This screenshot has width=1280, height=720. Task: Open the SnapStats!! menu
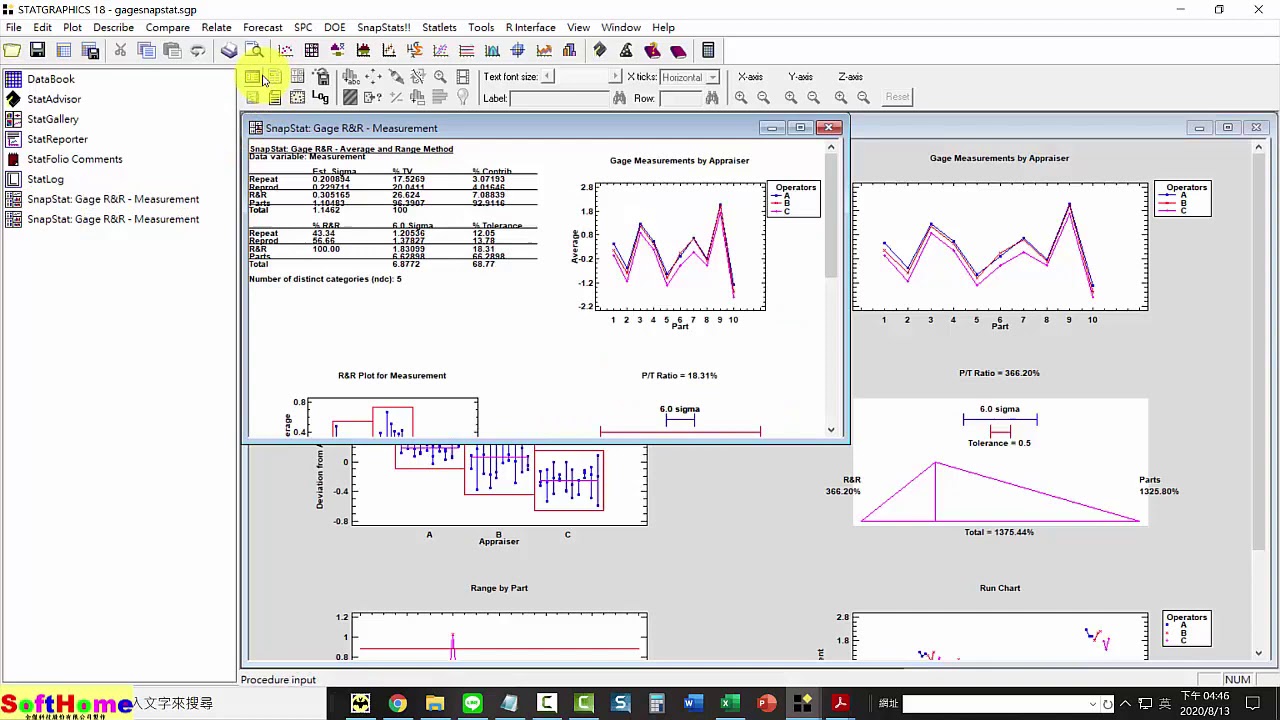tap(384, 27)
